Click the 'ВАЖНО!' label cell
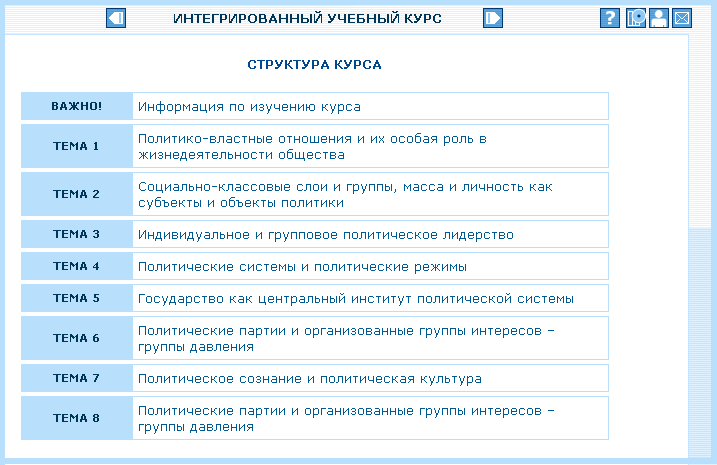Screen dimensions: 717x465 (77, 106)
